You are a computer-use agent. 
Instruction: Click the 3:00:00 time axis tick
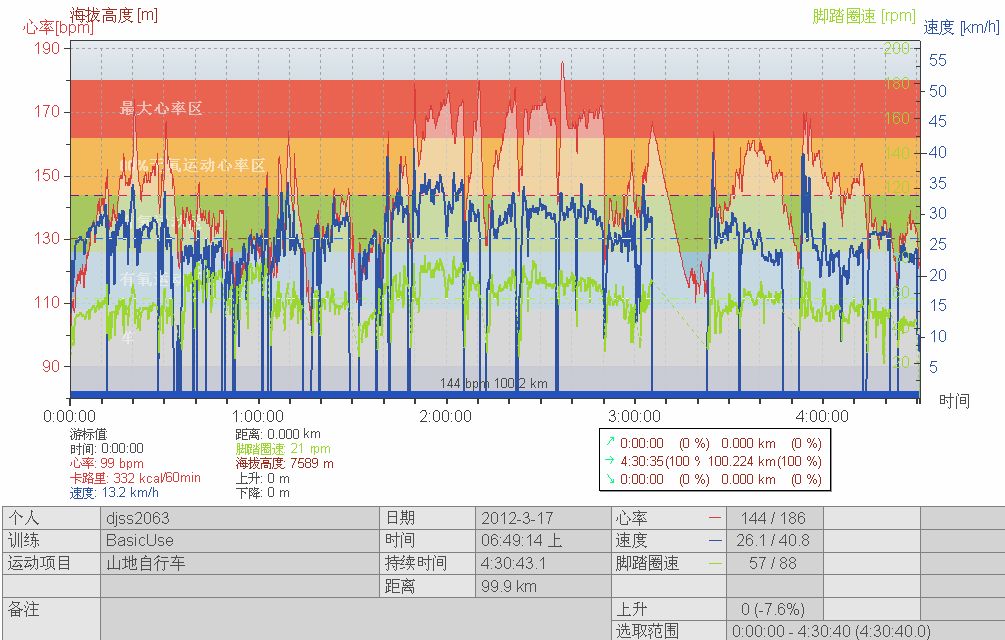pyautogui.click(x=634, y=416)
